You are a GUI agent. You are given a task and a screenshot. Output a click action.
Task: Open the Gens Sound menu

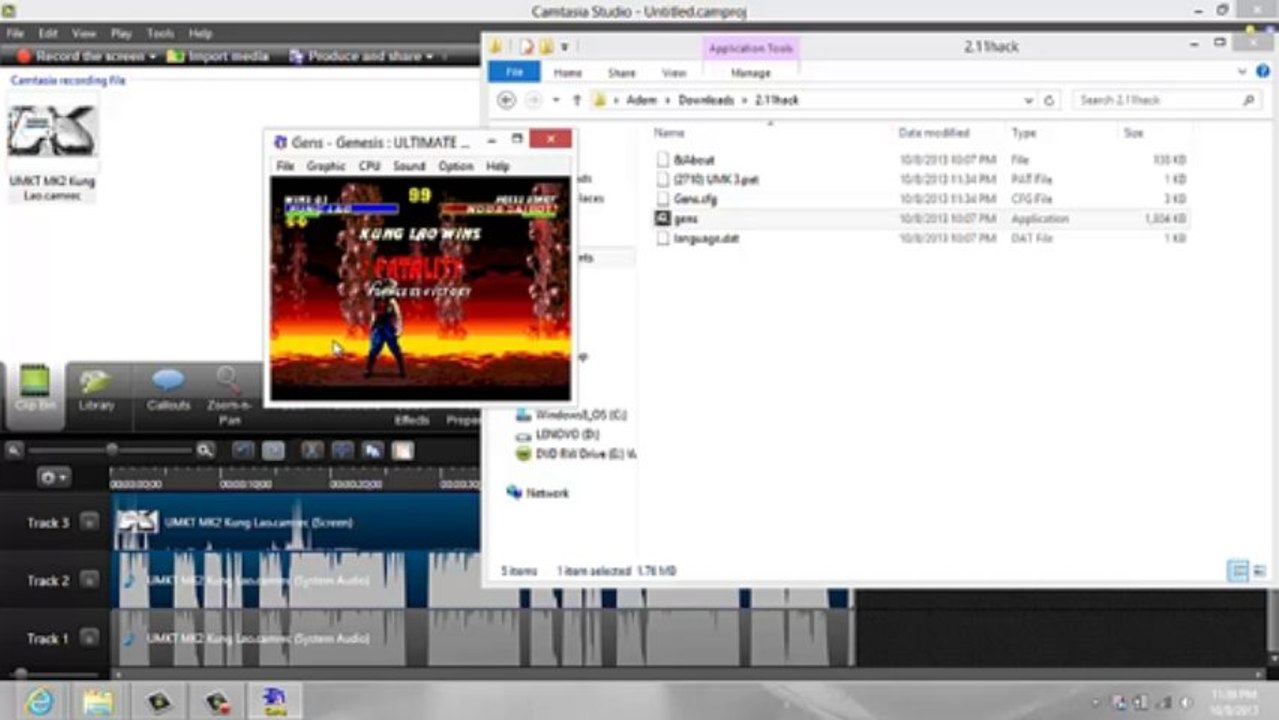(x=409, y=166)
